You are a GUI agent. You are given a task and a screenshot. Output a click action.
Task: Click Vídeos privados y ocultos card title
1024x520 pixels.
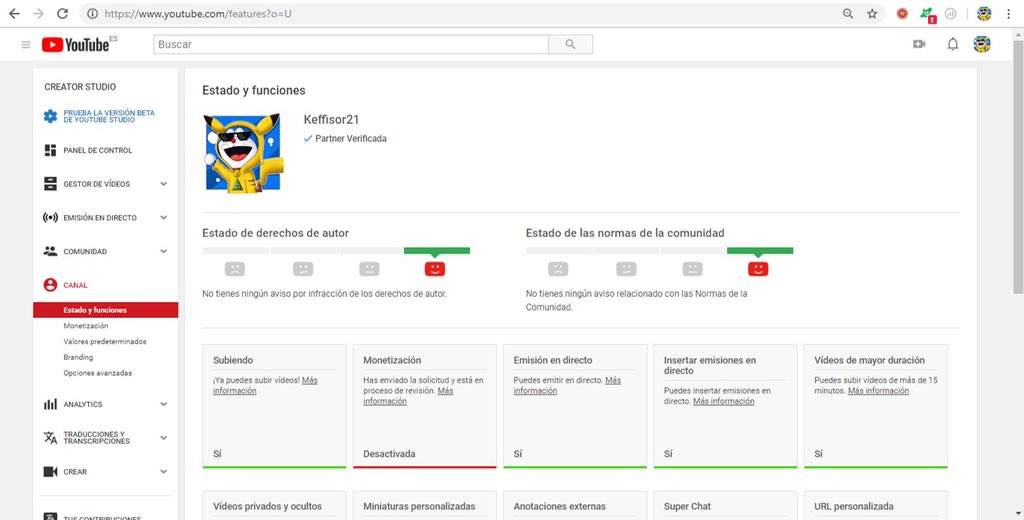[x=267, y=506]
